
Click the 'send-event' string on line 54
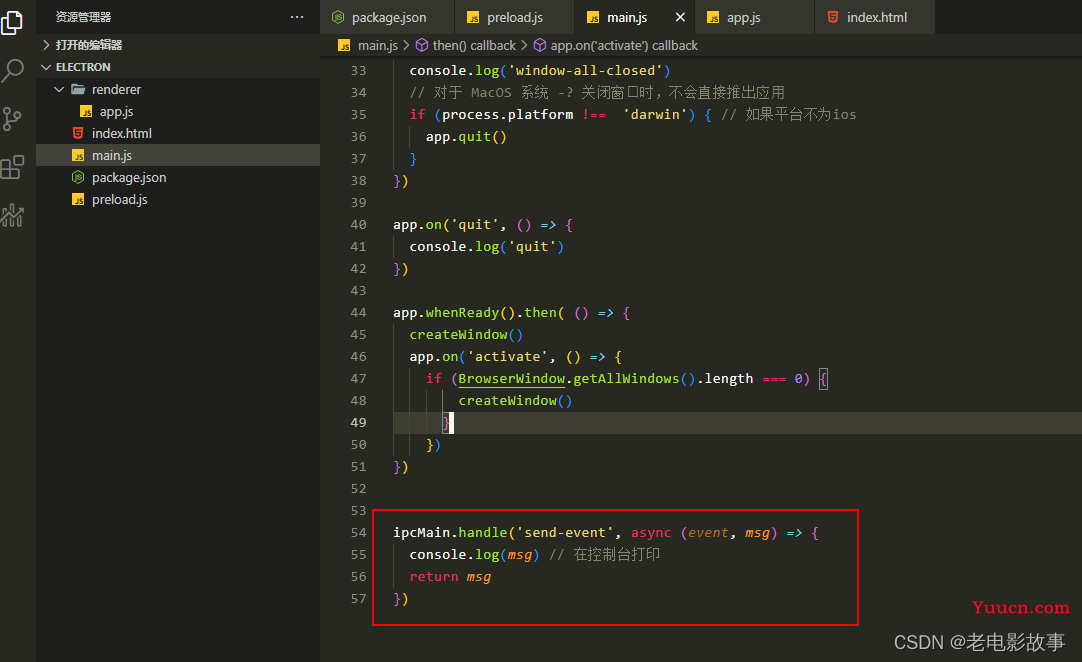(564, 532)
